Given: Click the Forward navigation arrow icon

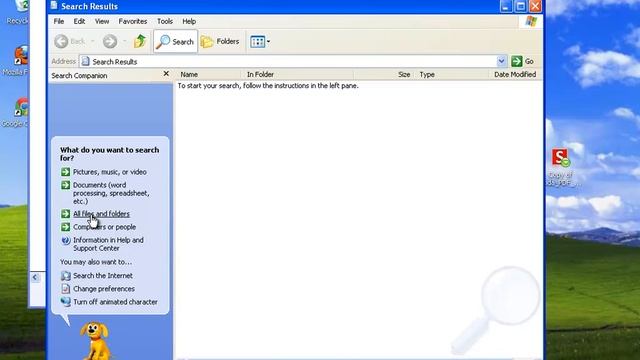Looking at the screenshot, I should pyautogui.click(x=110, y=41).
